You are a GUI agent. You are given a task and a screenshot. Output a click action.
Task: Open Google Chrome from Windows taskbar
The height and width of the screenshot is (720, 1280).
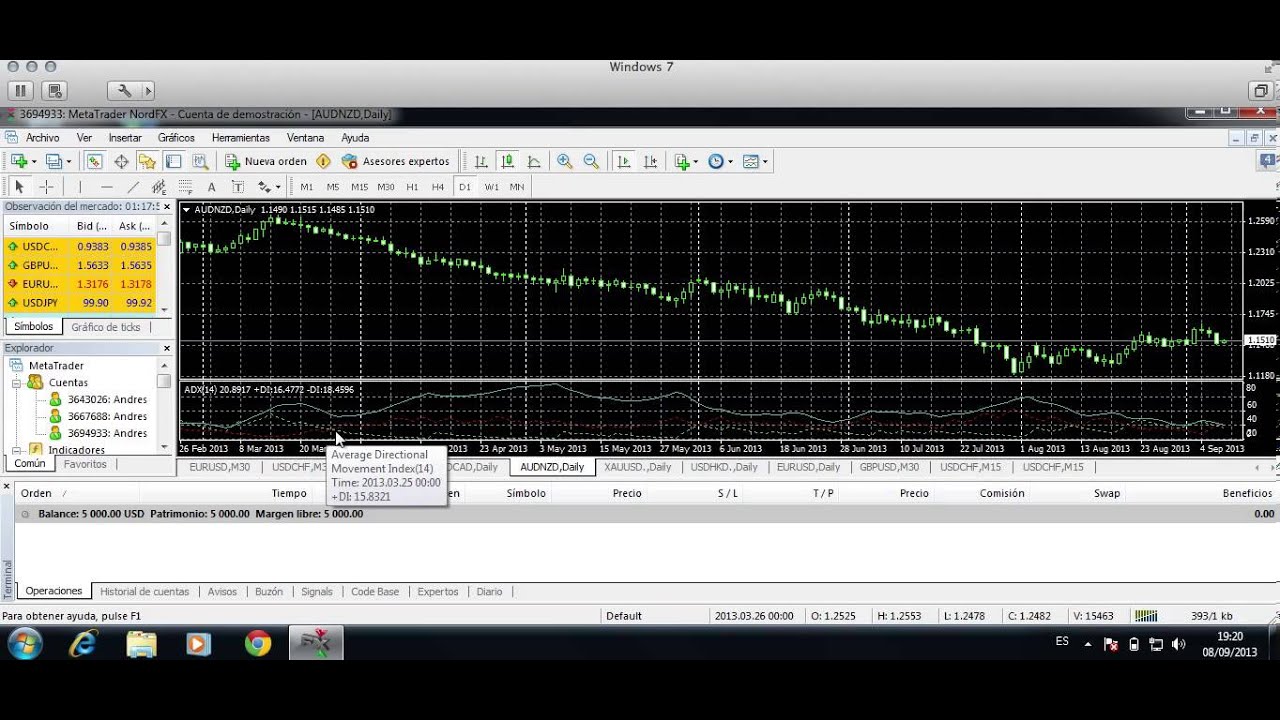(258, 644)
